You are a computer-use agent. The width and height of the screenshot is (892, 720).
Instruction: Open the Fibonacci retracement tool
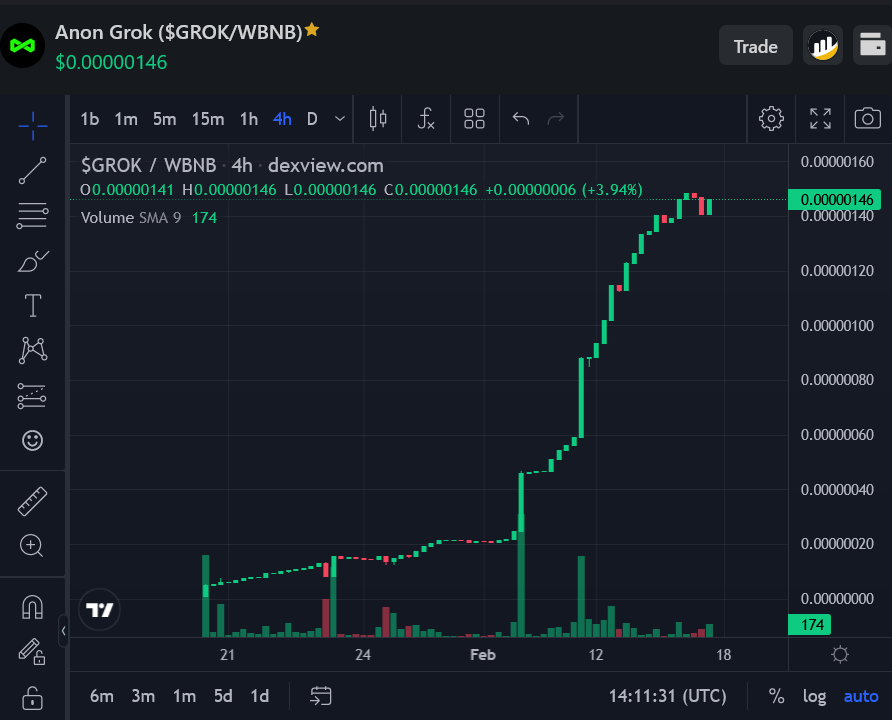pos(32,216)
